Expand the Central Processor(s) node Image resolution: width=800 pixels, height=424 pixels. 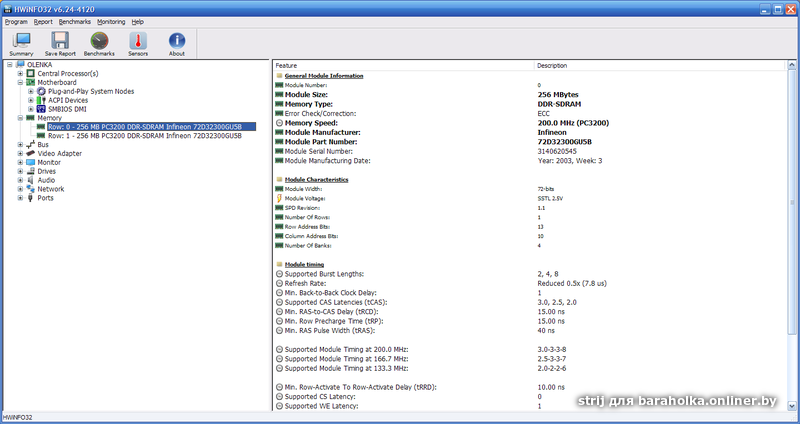(x=20, y=73)
